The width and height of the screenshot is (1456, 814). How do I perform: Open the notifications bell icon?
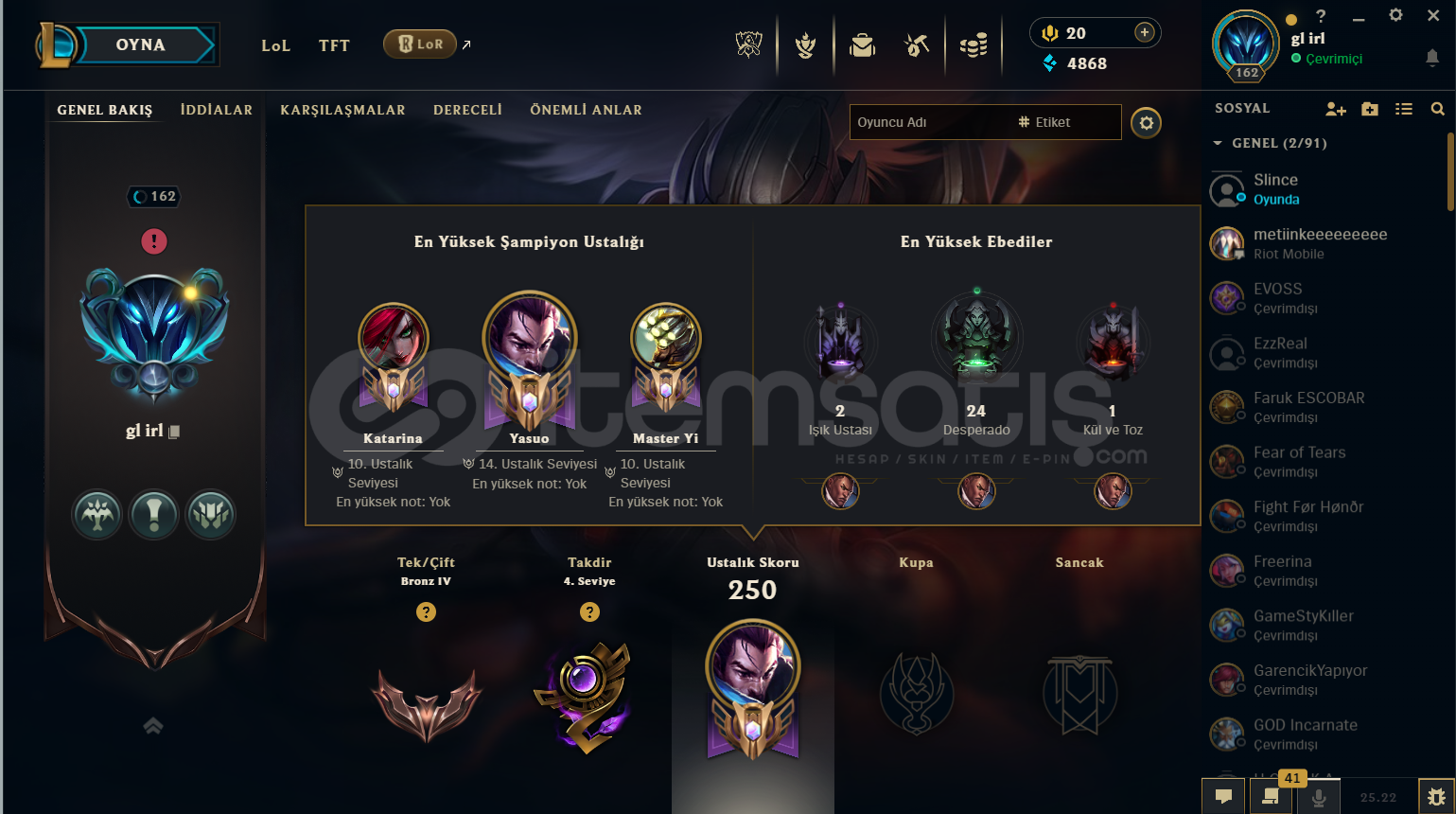(1432, 59)
